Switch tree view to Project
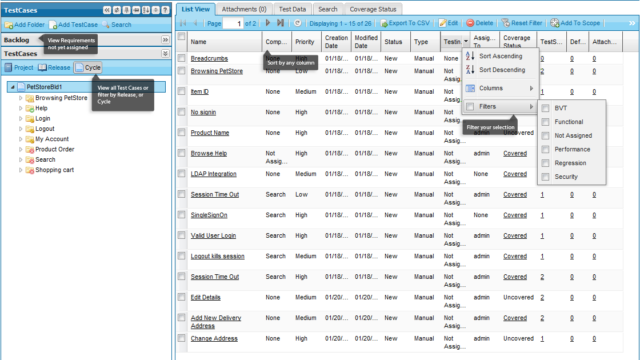640x360 pixels. pos(19,68)
